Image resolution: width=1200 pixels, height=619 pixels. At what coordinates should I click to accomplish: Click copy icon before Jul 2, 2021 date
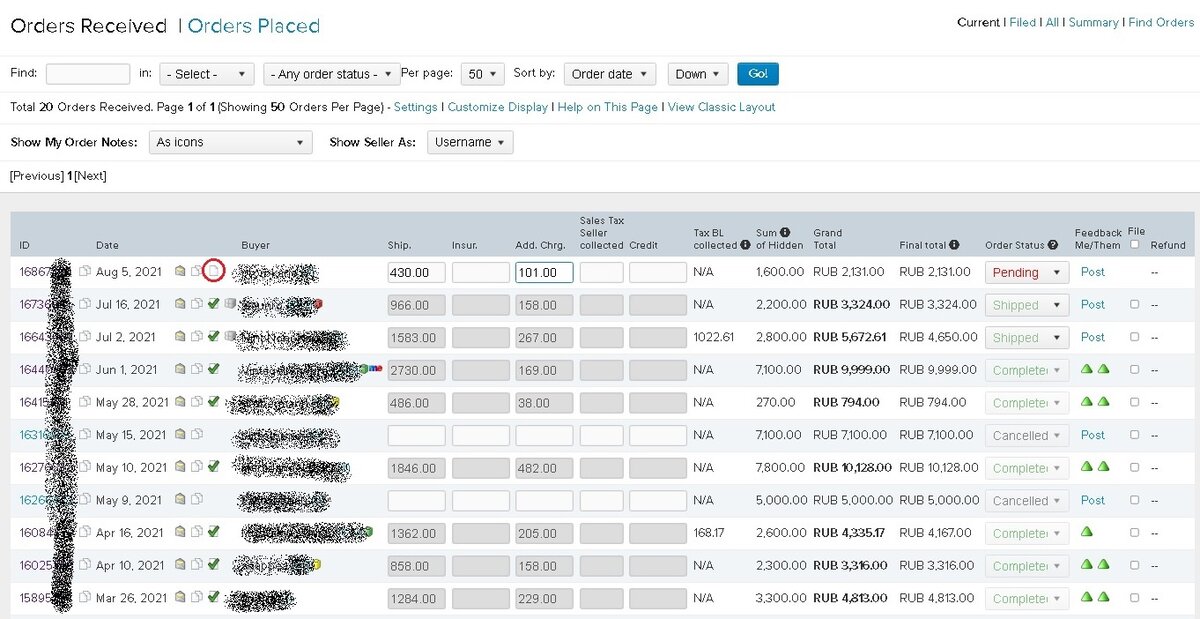85,337
